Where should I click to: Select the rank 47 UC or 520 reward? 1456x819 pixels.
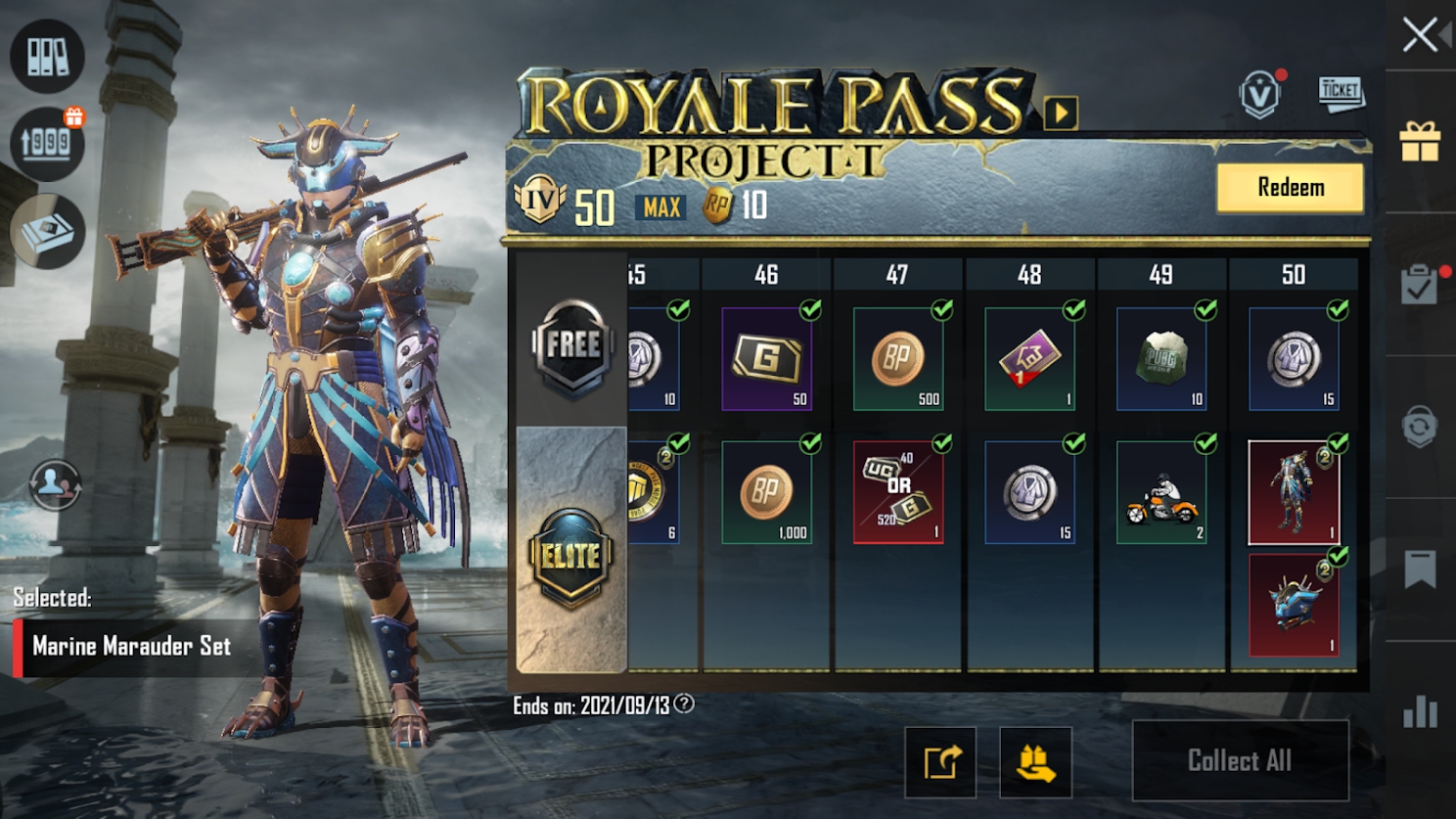[x=898, y=492]
